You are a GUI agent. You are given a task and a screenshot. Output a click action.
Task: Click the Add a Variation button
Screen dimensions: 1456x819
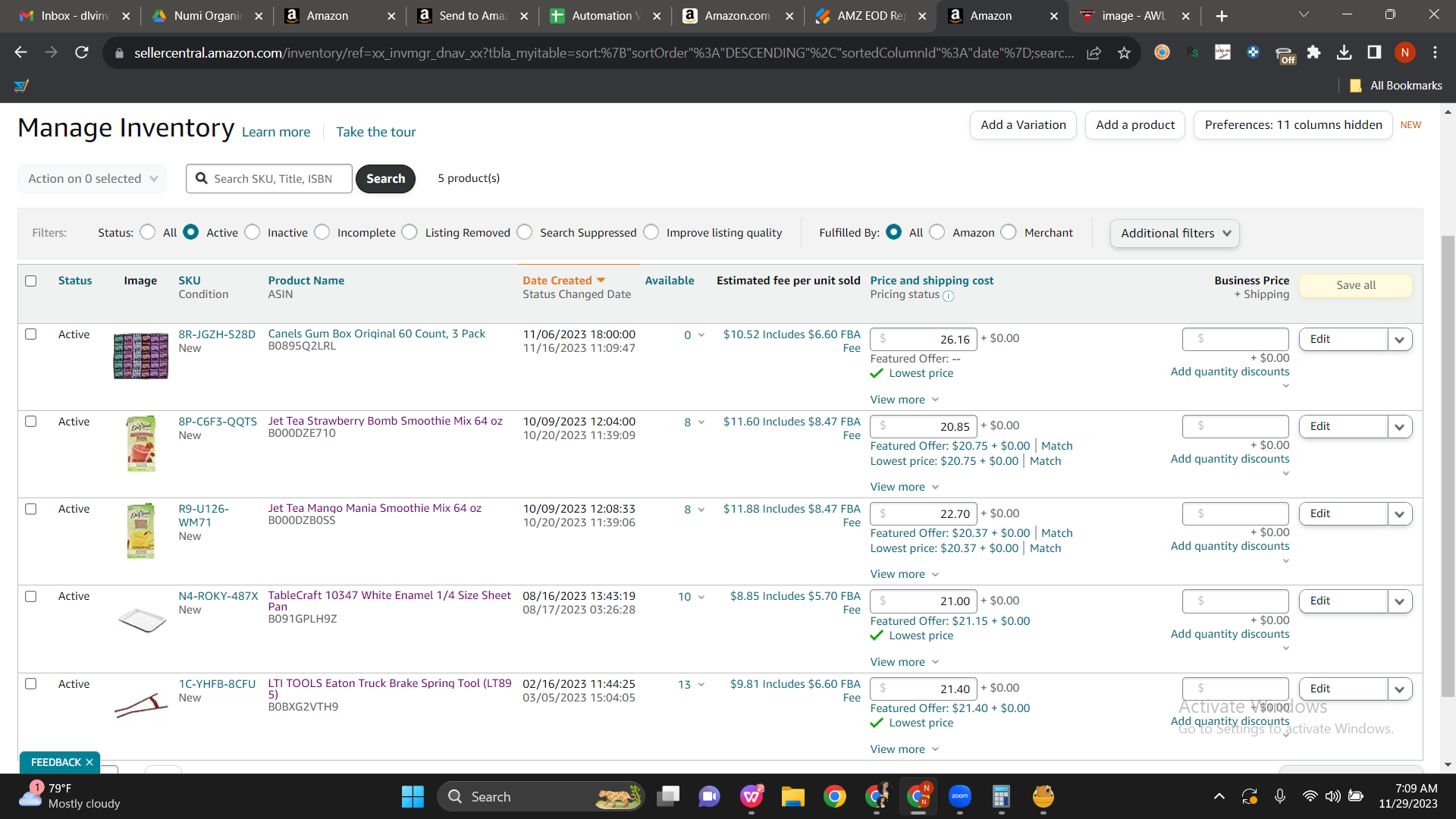click(1023, 125)
